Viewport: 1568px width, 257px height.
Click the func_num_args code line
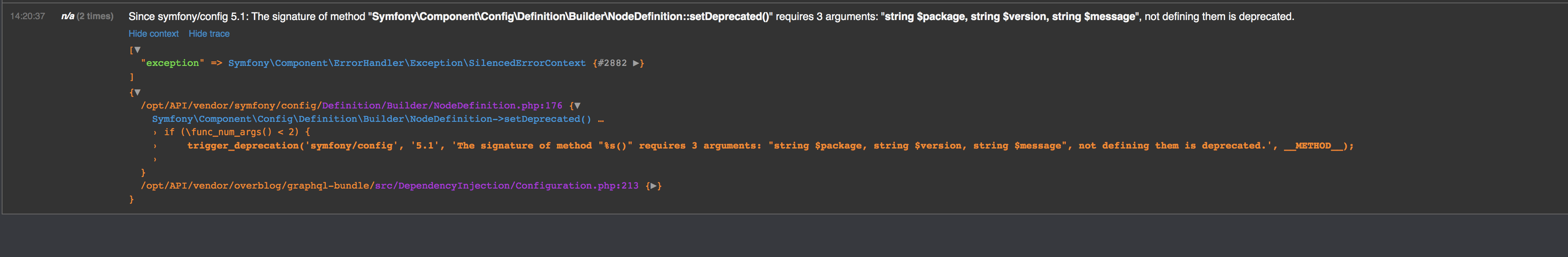[x=237, y=132]
